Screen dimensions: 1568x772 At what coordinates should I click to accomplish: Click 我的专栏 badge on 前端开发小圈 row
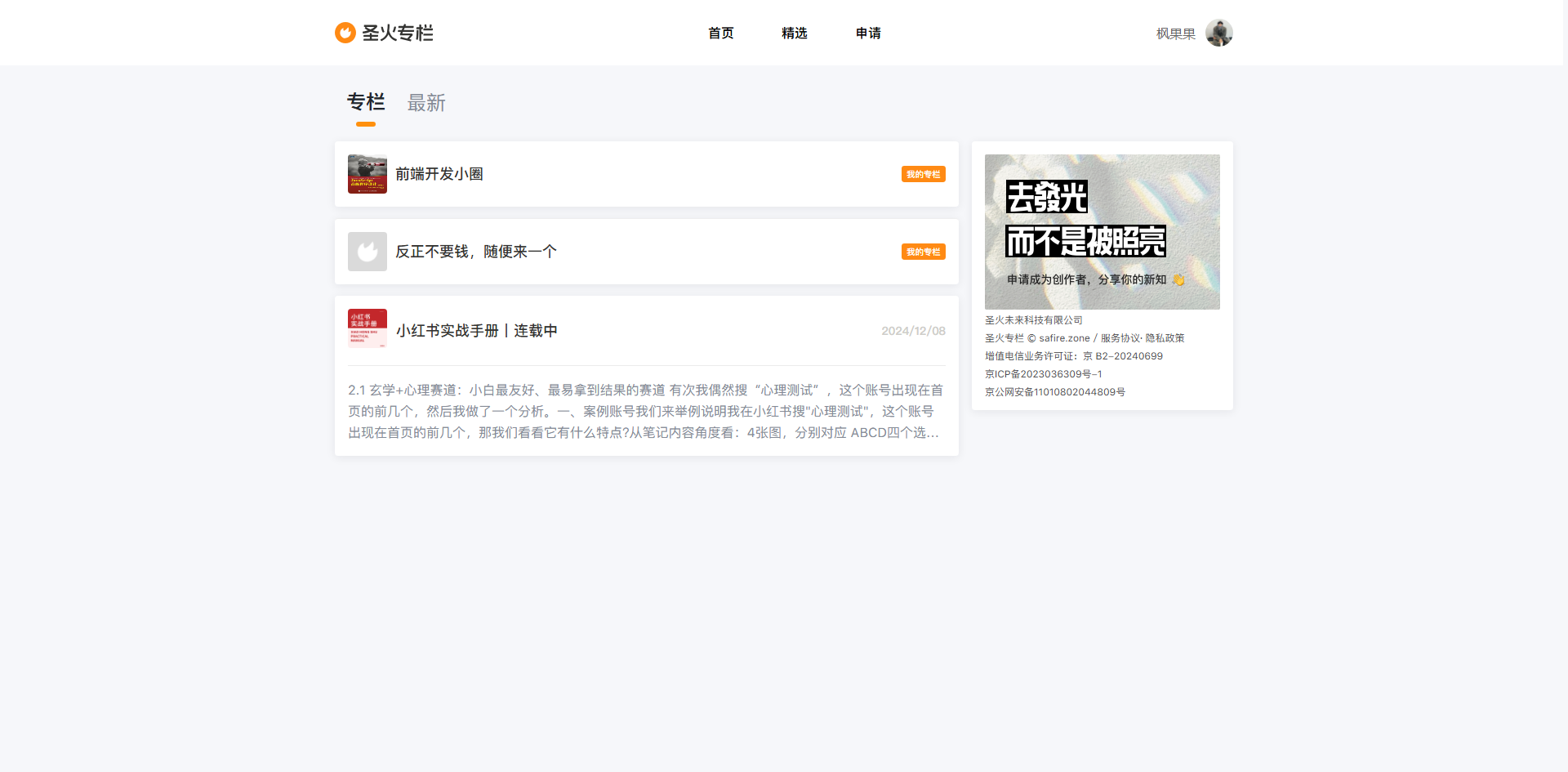coord(923,175)
